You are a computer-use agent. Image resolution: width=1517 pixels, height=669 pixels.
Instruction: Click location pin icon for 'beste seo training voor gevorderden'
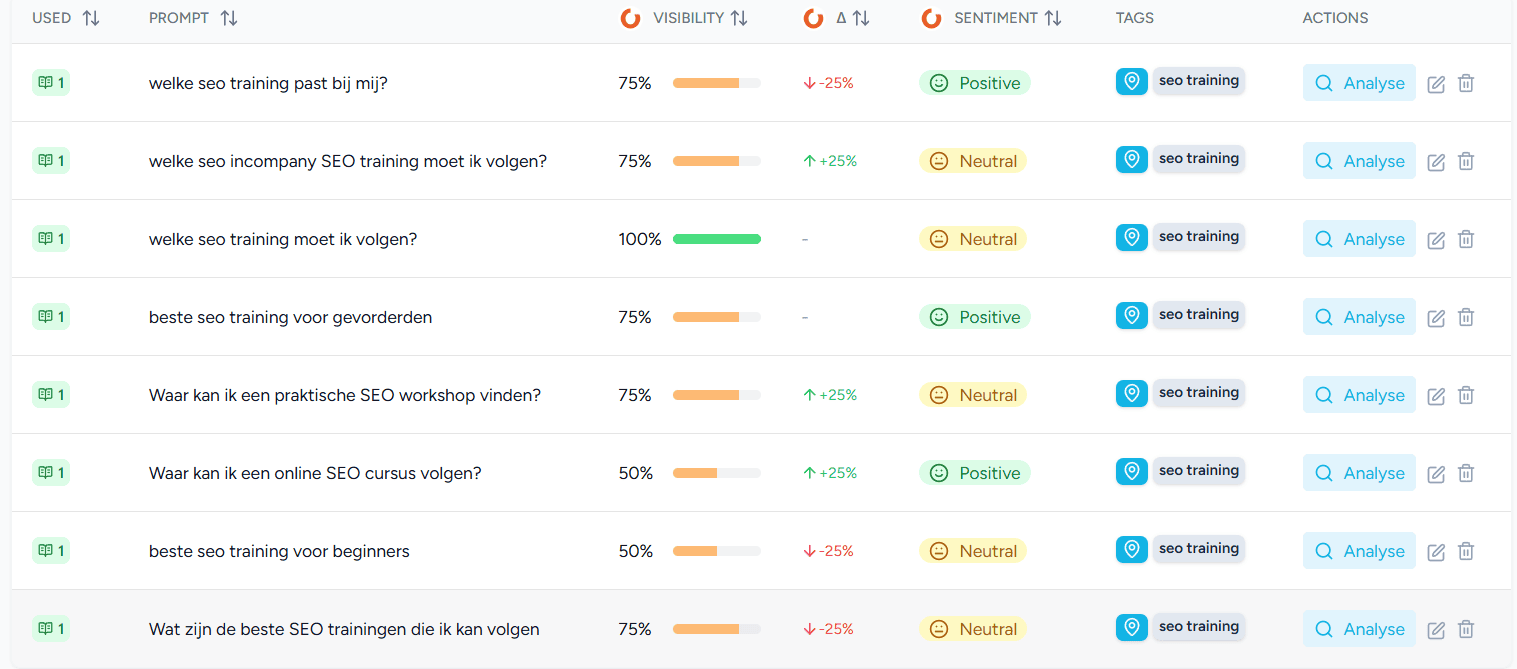(1132, 316)
